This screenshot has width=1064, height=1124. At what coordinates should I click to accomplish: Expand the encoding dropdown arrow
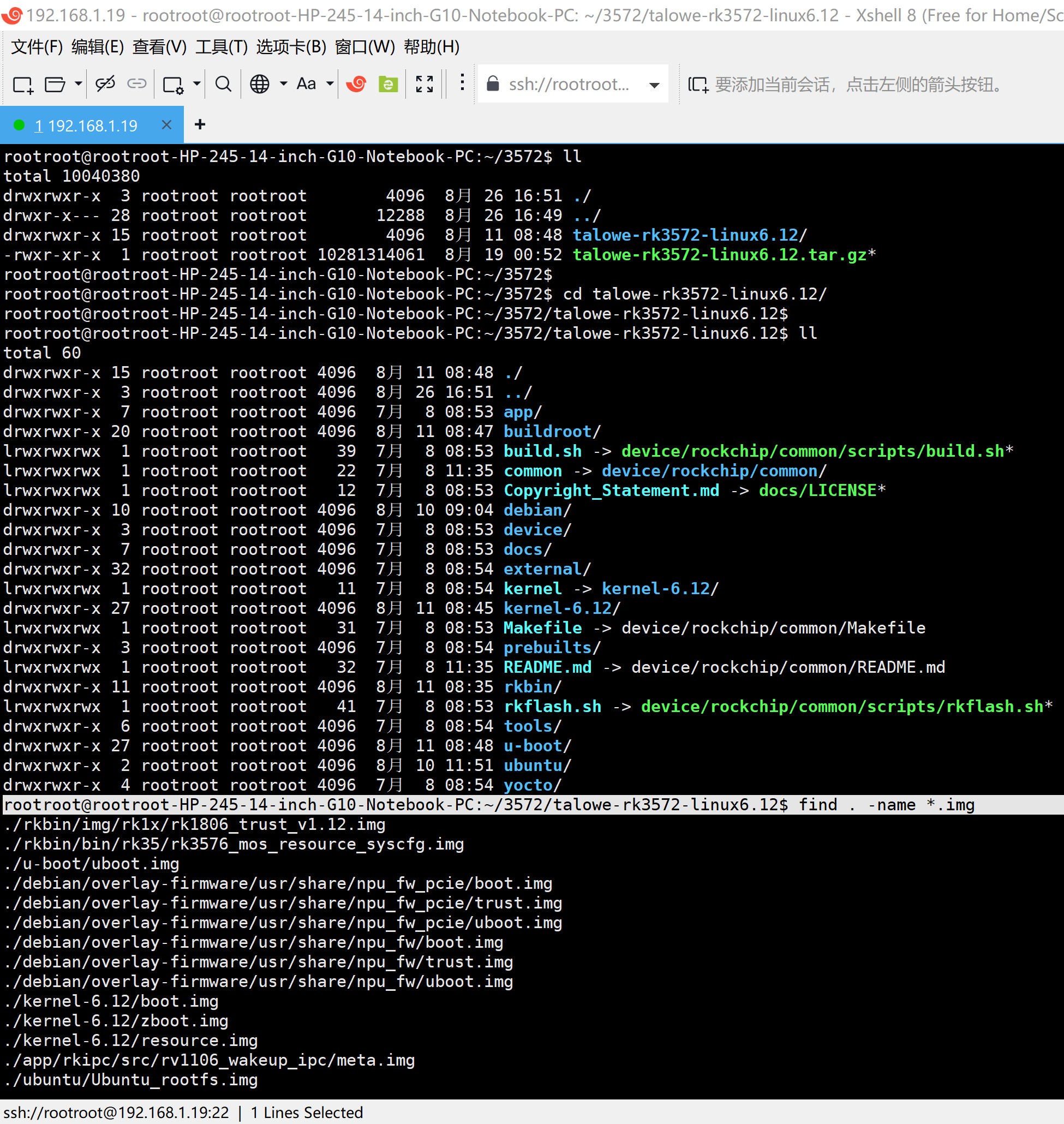point(284,85)
